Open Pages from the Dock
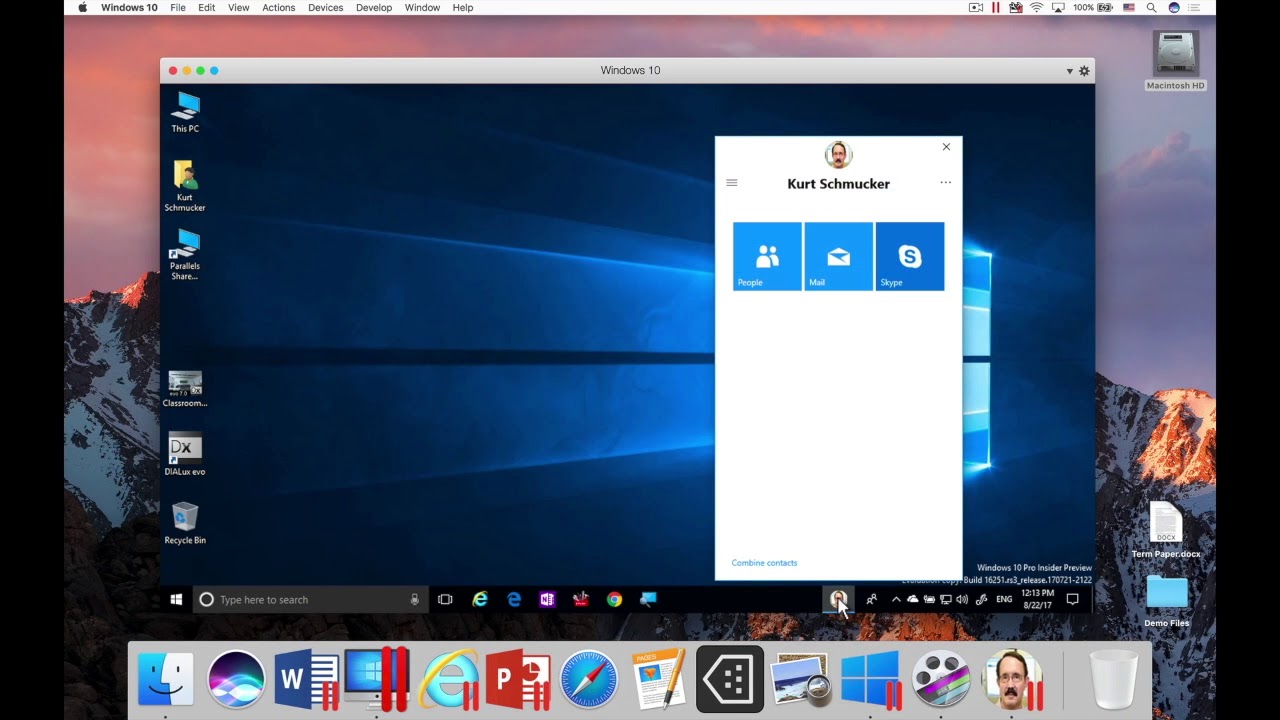Screen dimensions: 1280x720 coord(659,680)
